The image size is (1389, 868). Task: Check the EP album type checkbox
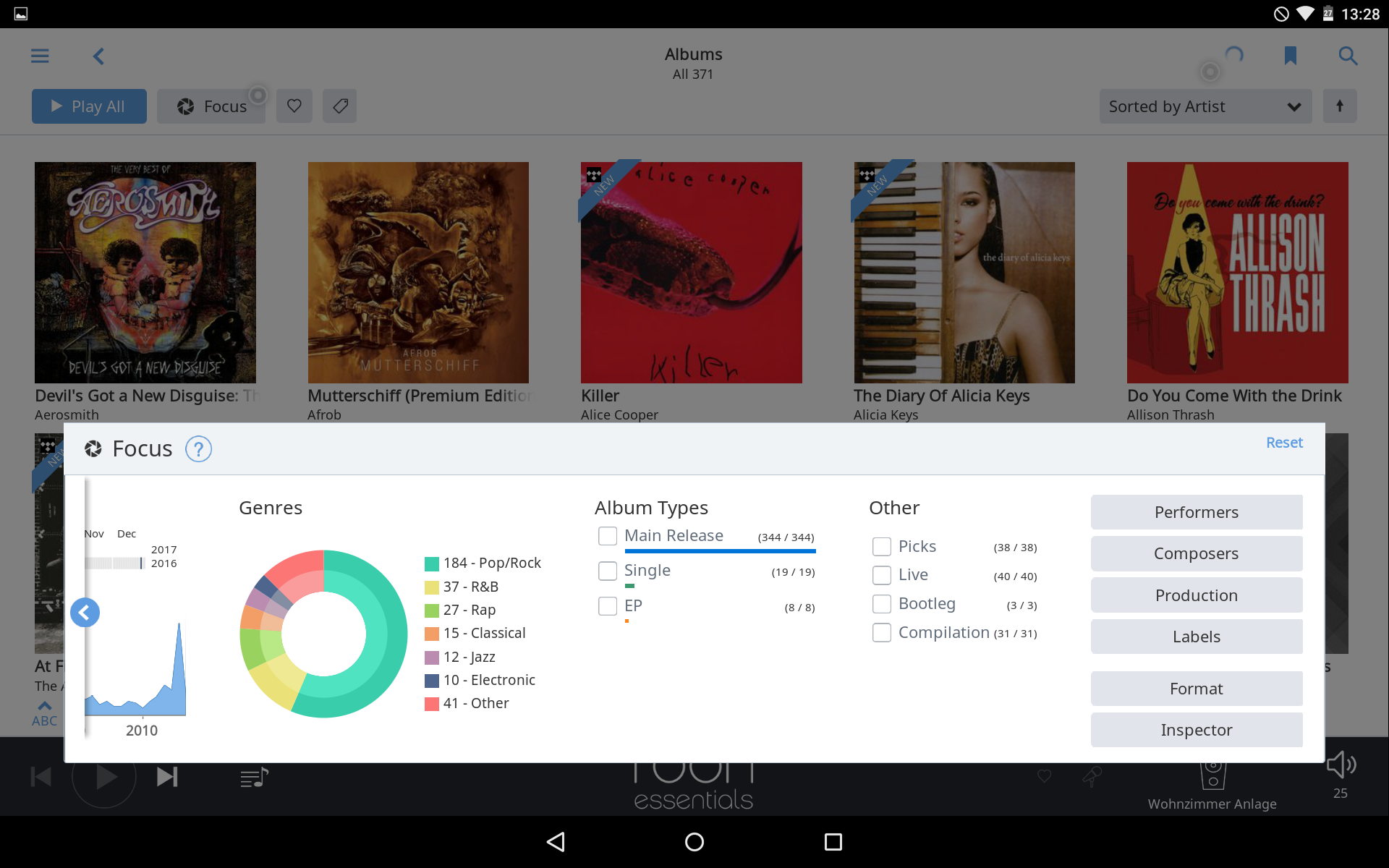tap(608, 606)
